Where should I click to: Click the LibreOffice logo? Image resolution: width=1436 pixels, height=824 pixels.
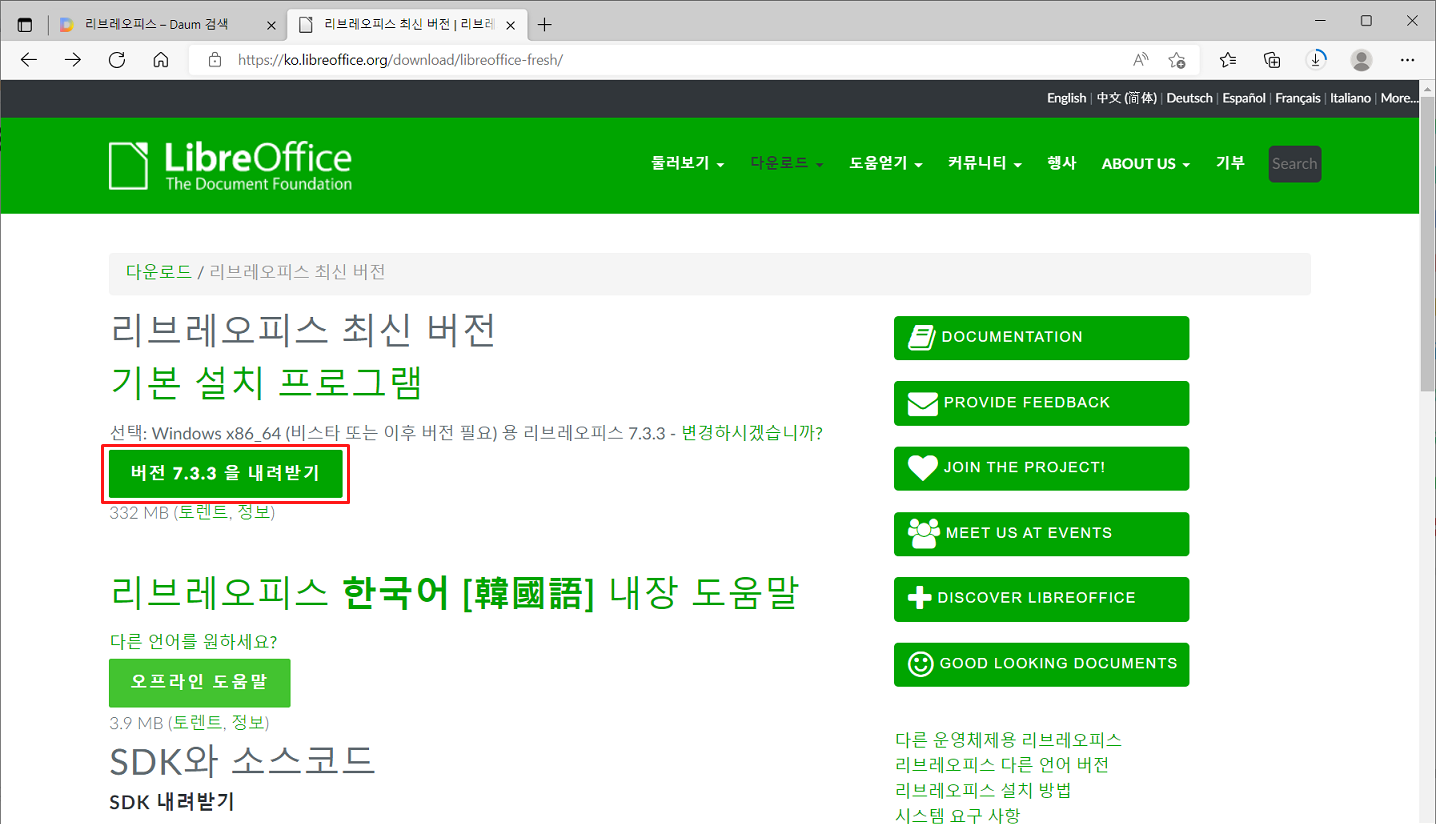[x=230, y=165]
